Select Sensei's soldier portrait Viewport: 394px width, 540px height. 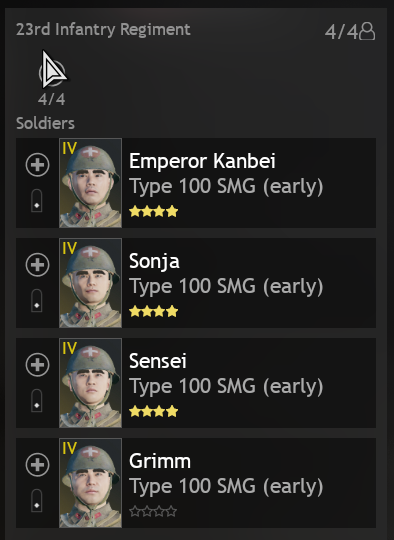click(90, 383)
